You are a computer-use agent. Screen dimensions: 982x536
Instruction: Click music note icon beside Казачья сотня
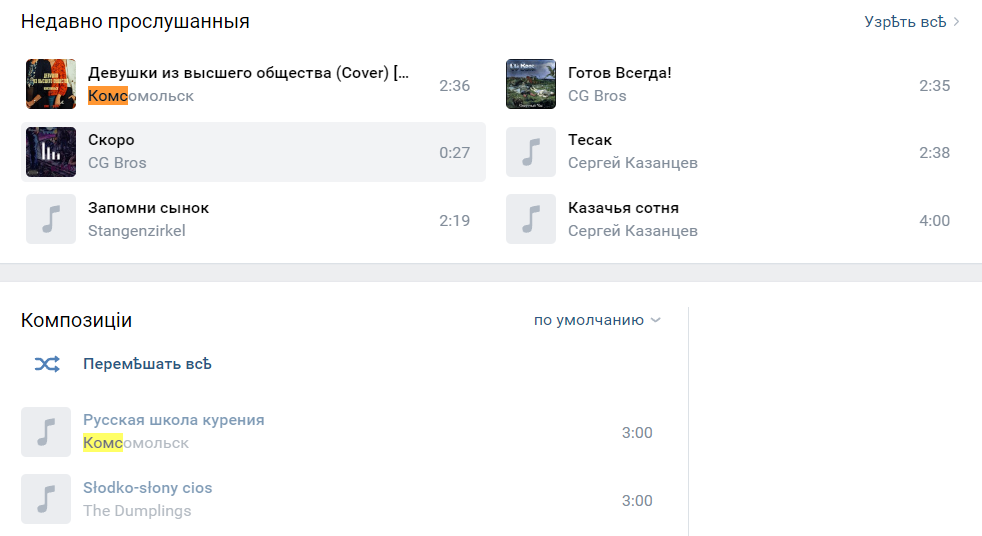click(531, 220)
